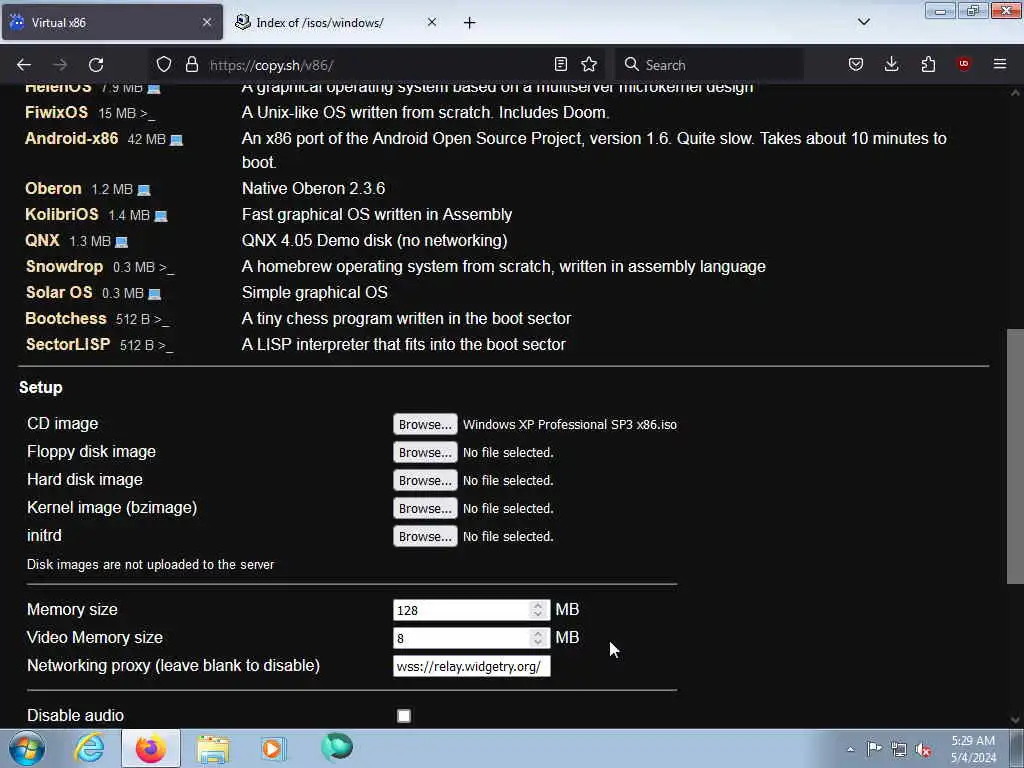This screenshot has height=768, width=1024.
Task: Open the Extensions puzzle icon
Action: 928,64
